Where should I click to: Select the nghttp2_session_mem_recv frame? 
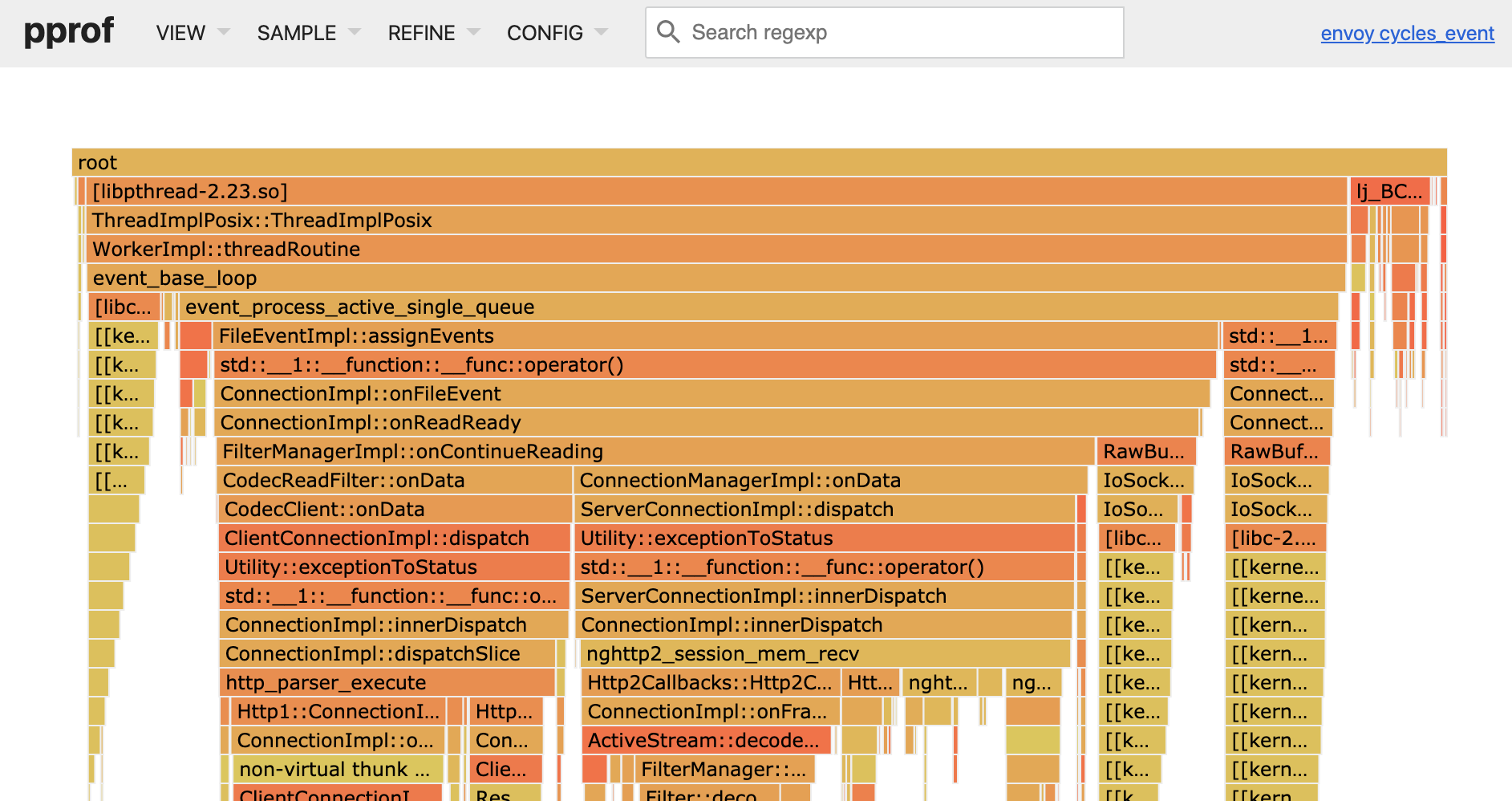pyautogui.click(x=825, y=653)
